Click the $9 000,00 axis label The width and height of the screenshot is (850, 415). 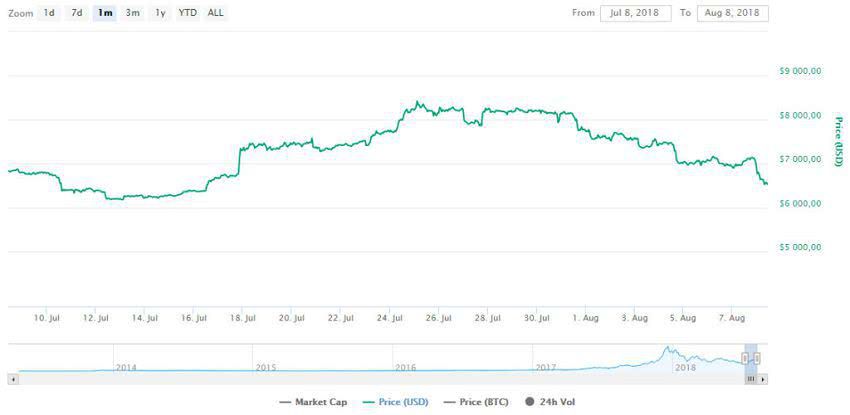[800, 70]
